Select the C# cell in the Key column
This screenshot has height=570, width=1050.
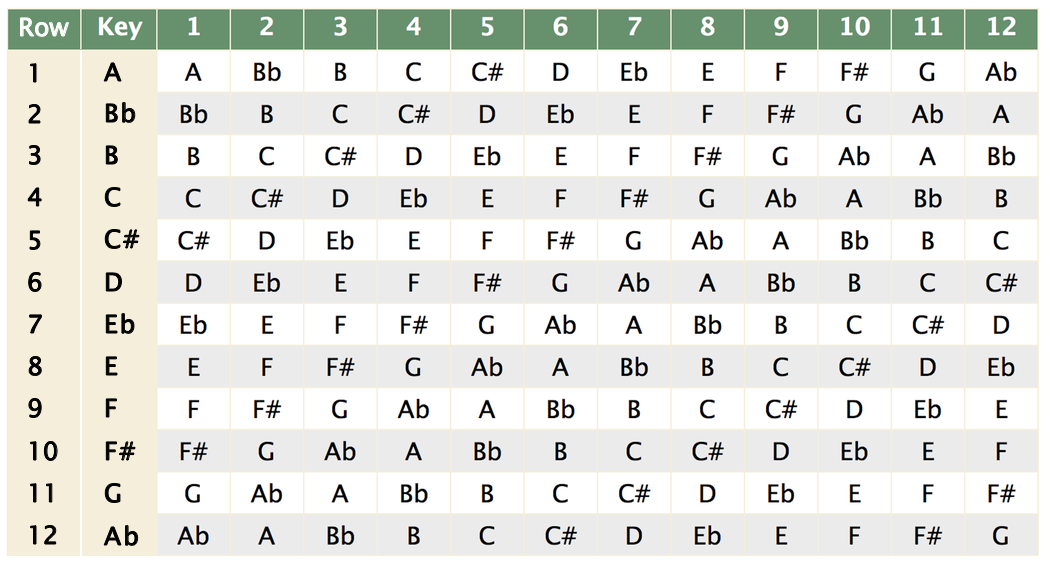119,241
